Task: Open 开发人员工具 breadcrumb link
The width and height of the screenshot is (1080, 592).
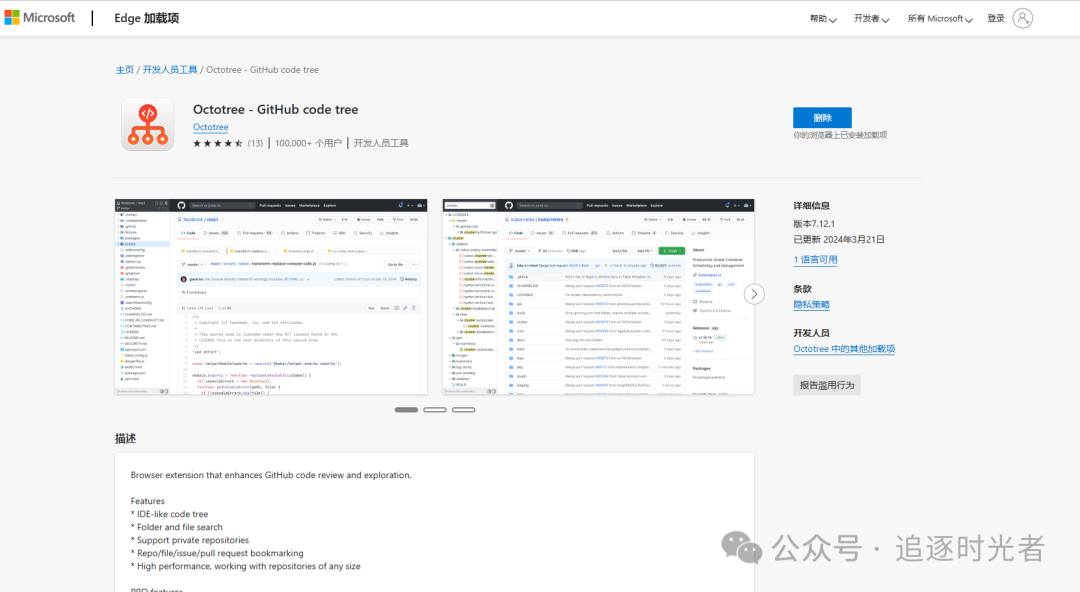Action: 169,70
